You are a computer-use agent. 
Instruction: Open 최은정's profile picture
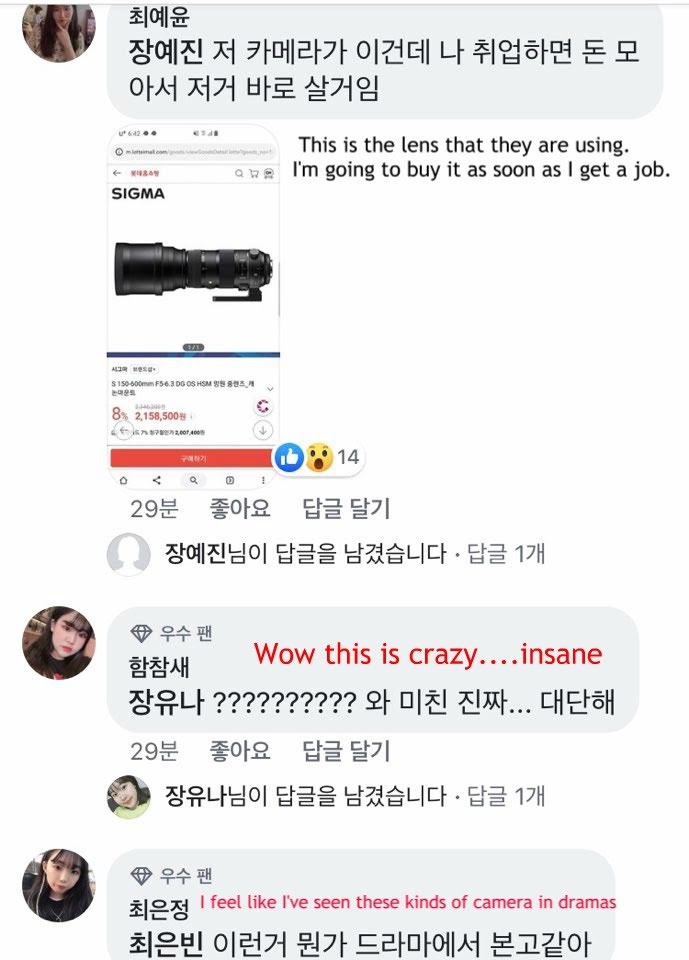[x=59, y=885]
